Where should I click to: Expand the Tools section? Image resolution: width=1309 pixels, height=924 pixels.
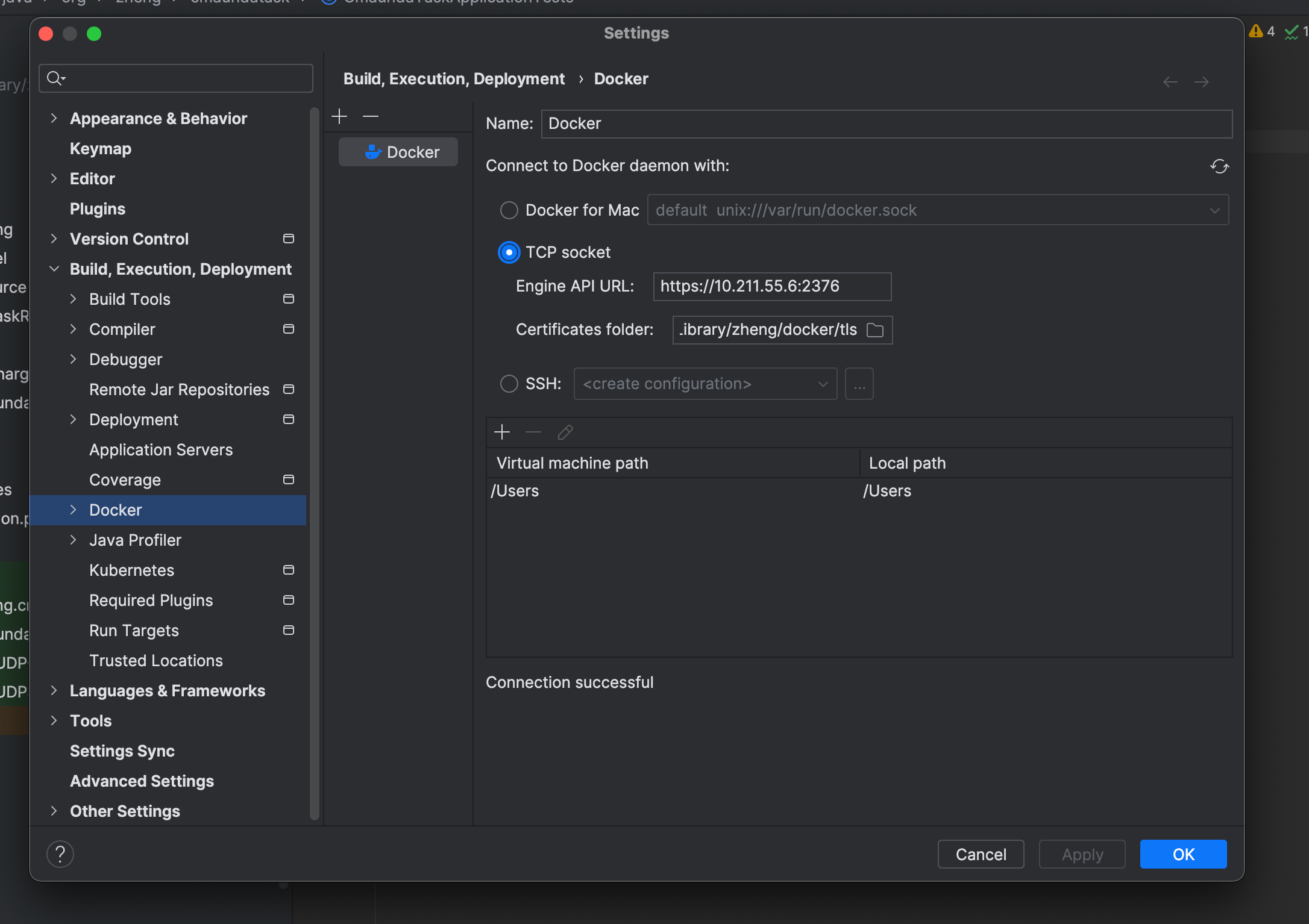(x=54, y=720)
